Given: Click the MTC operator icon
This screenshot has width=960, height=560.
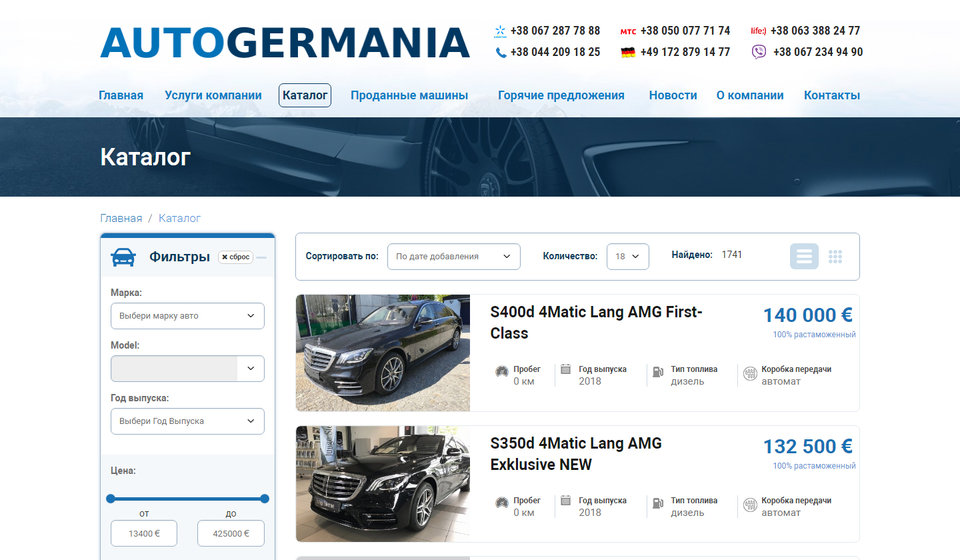Looking at the screenshot, I should 628,31.
